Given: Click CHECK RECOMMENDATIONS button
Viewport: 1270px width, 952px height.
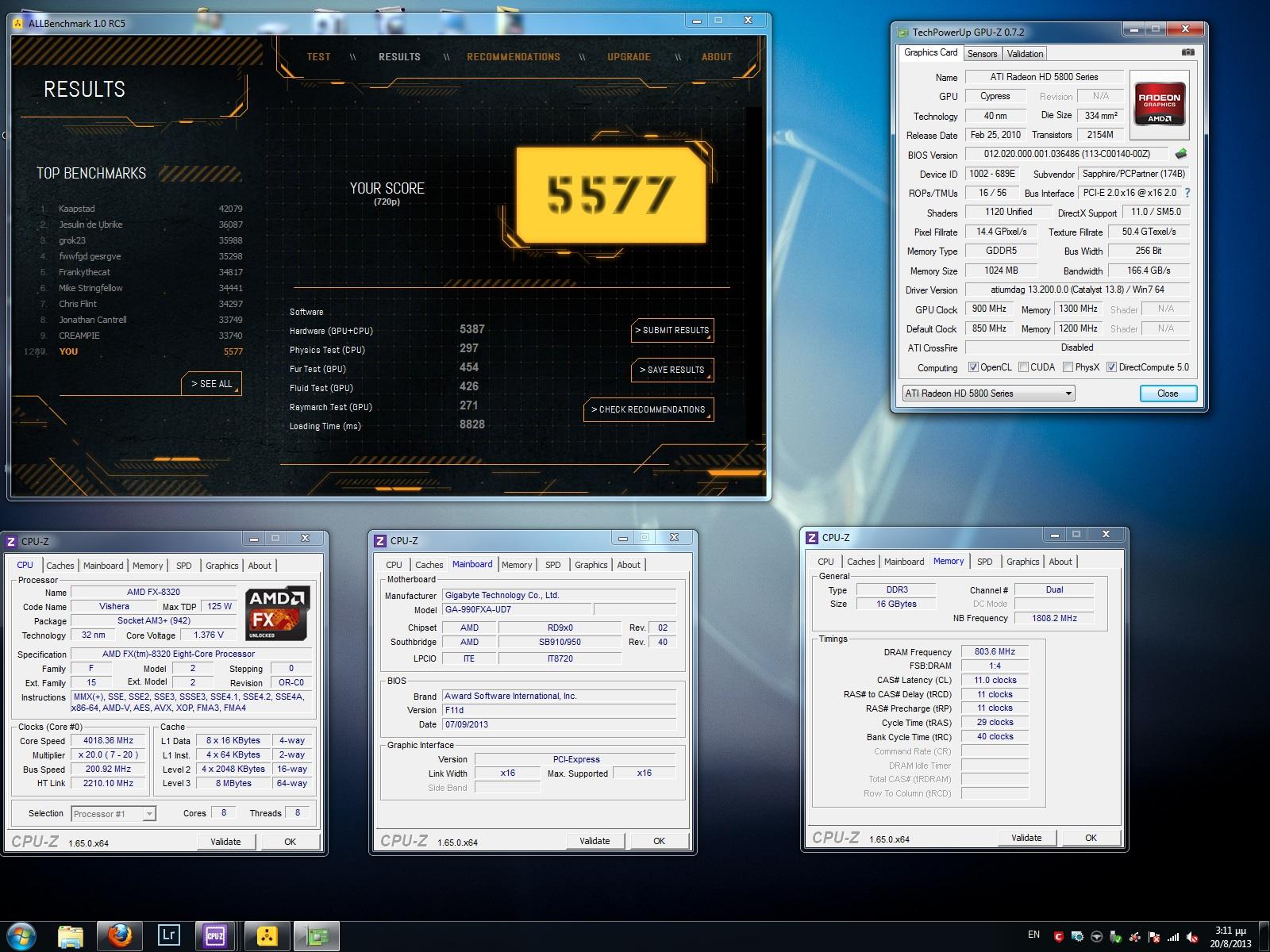Looking at the screenshot, I should [x=648, y=409].
